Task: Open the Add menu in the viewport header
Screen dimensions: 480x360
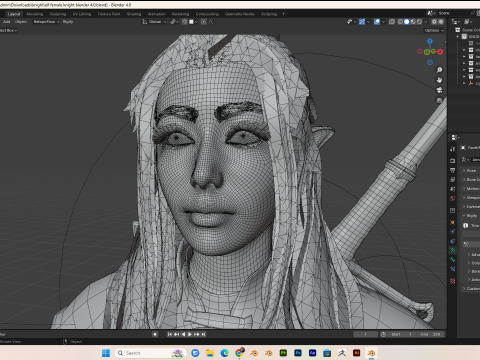Action: 7,22
